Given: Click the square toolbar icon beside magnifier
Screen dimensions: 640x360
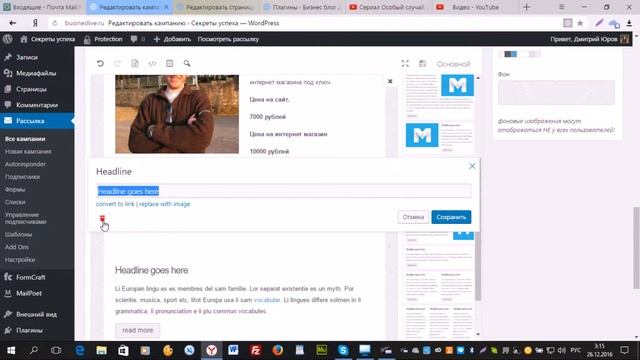Looking at the screenshot, I should coord(169,63).
